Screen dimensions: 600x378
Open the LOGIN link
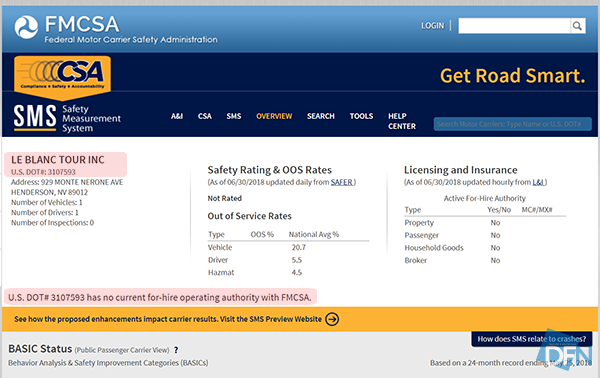coord(432,26)
